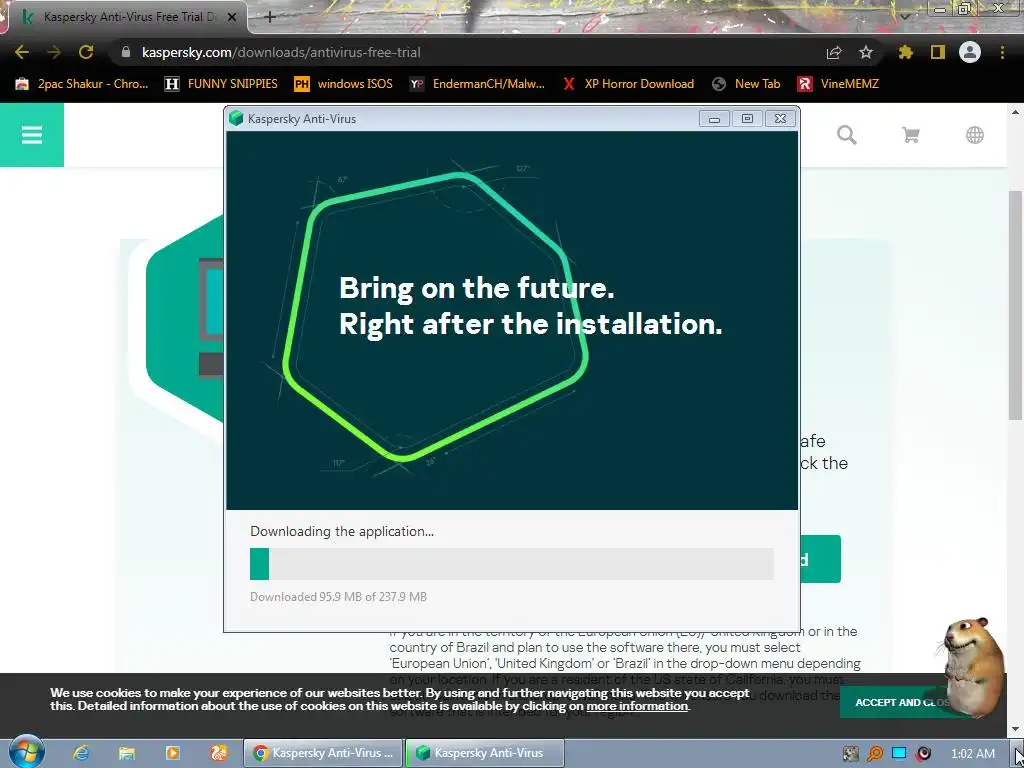This screenshot has height=768, width=1024.
Task: Click the download progress bar
Action: pyautogui.click(x=512, y=564)
